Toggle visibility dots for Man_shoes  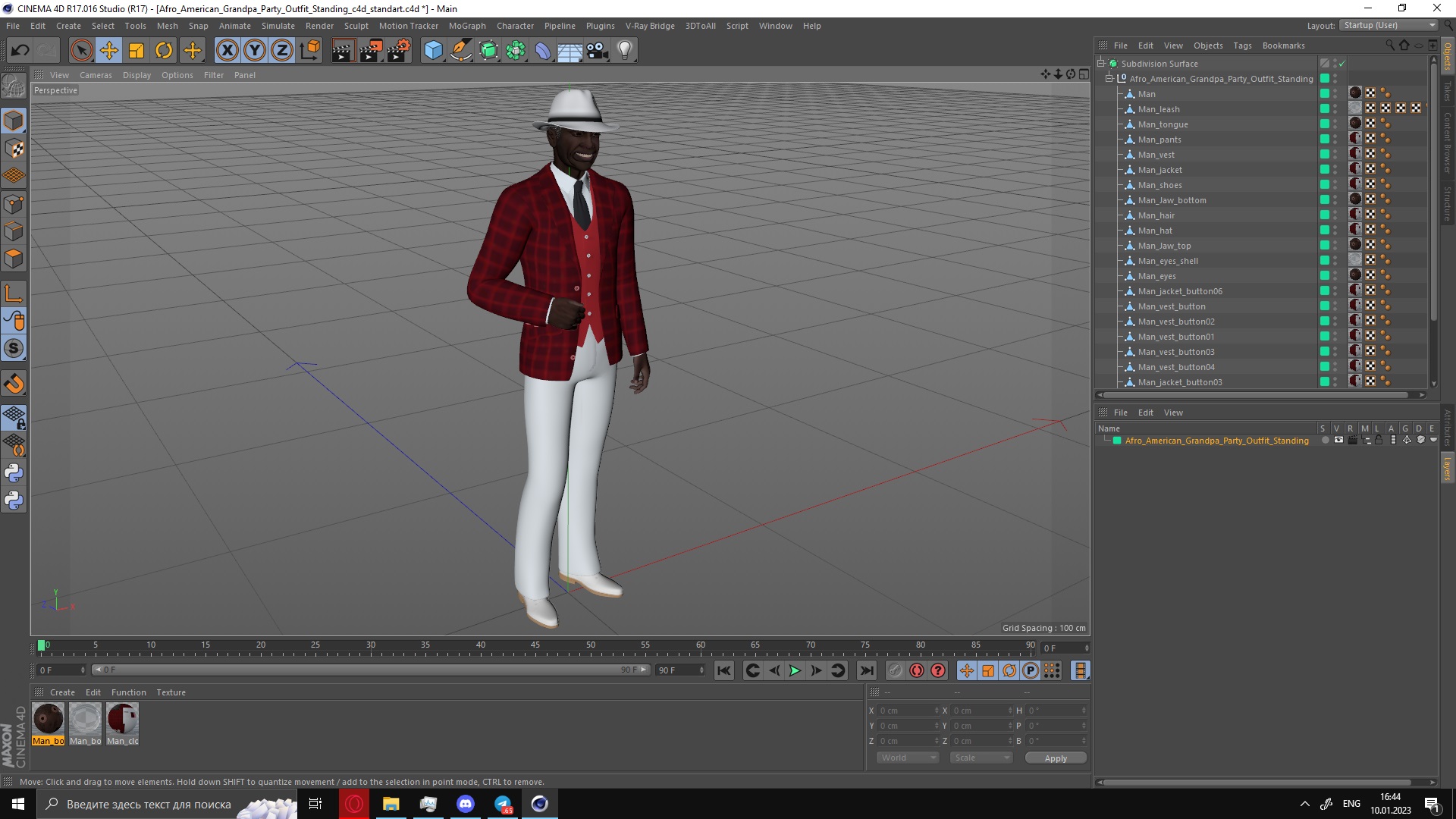(1335, 185)
